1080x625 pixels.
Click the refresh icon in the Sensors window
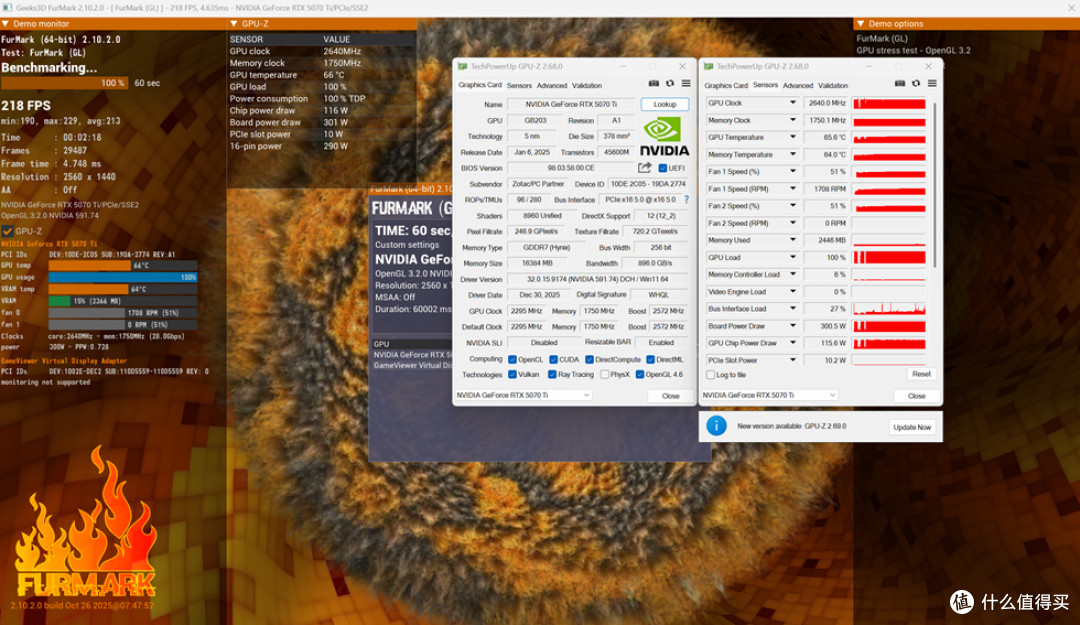click(x=915, y=83)
